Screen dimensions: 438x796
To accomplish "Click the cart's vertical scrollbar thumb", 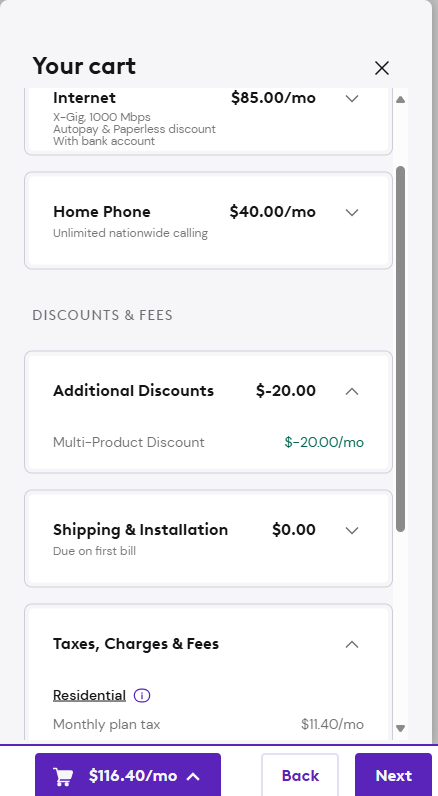I will click(400, 349).
